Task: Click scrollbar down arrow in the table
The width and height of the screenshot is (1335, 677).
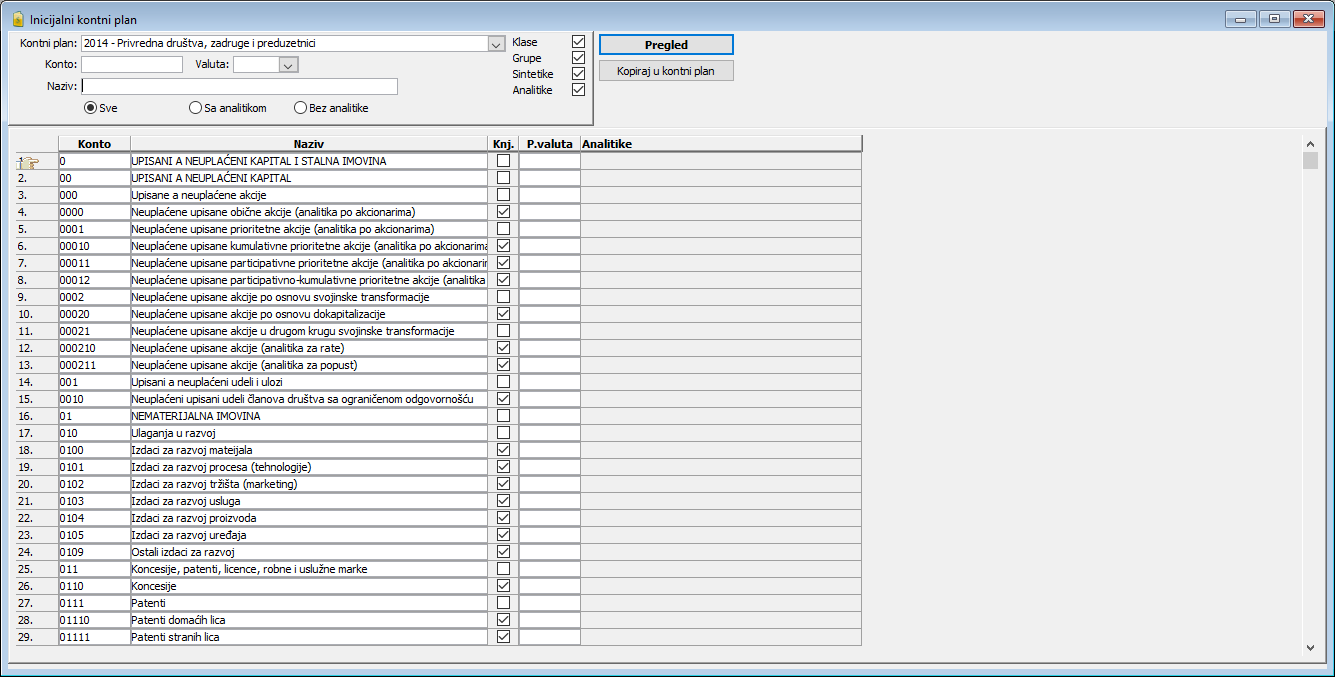Action: 1310,648
